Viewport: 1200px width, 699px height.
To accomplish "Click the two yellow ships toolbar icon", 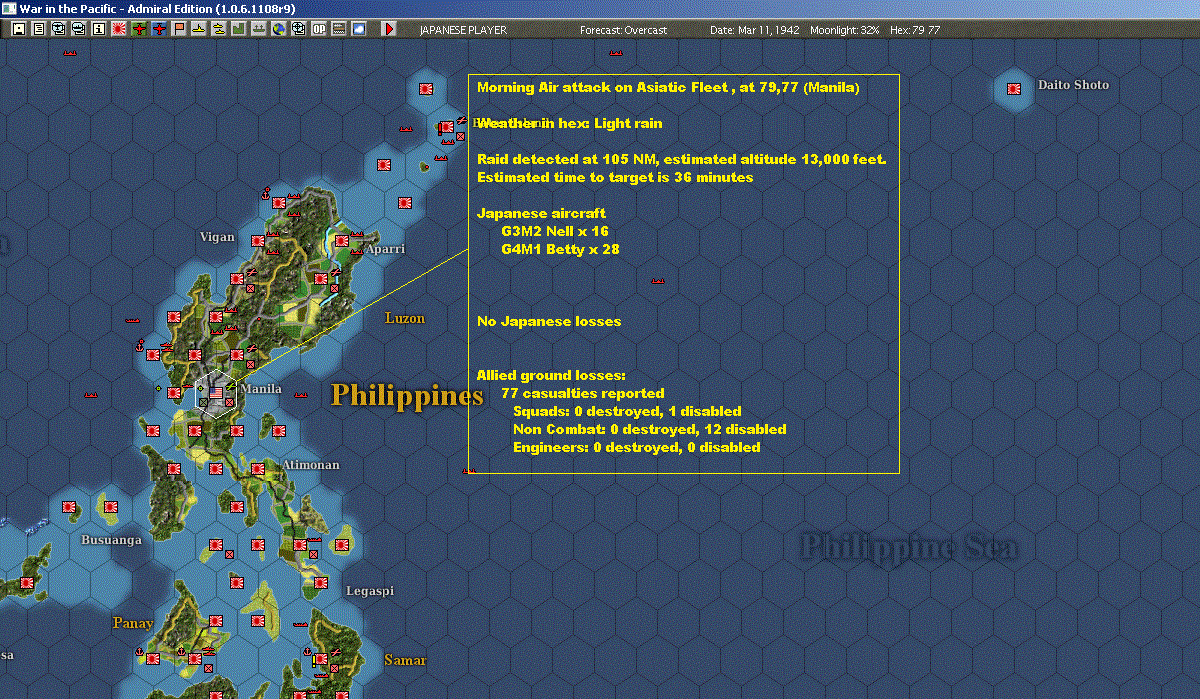I will pyautogui.click(x=219, y=29).
